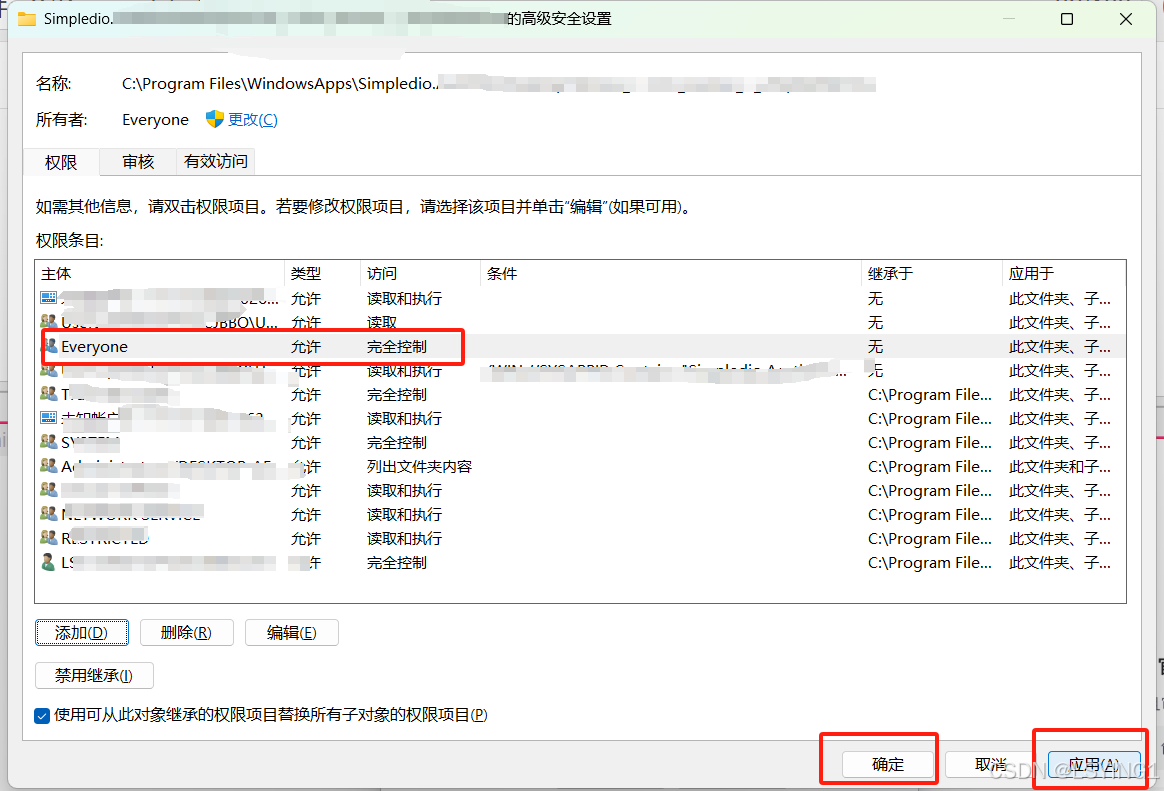Viewport: 1164px width, 791px height.
Task: Sort by the 主体 column header
Action: [x=160, y=274]
